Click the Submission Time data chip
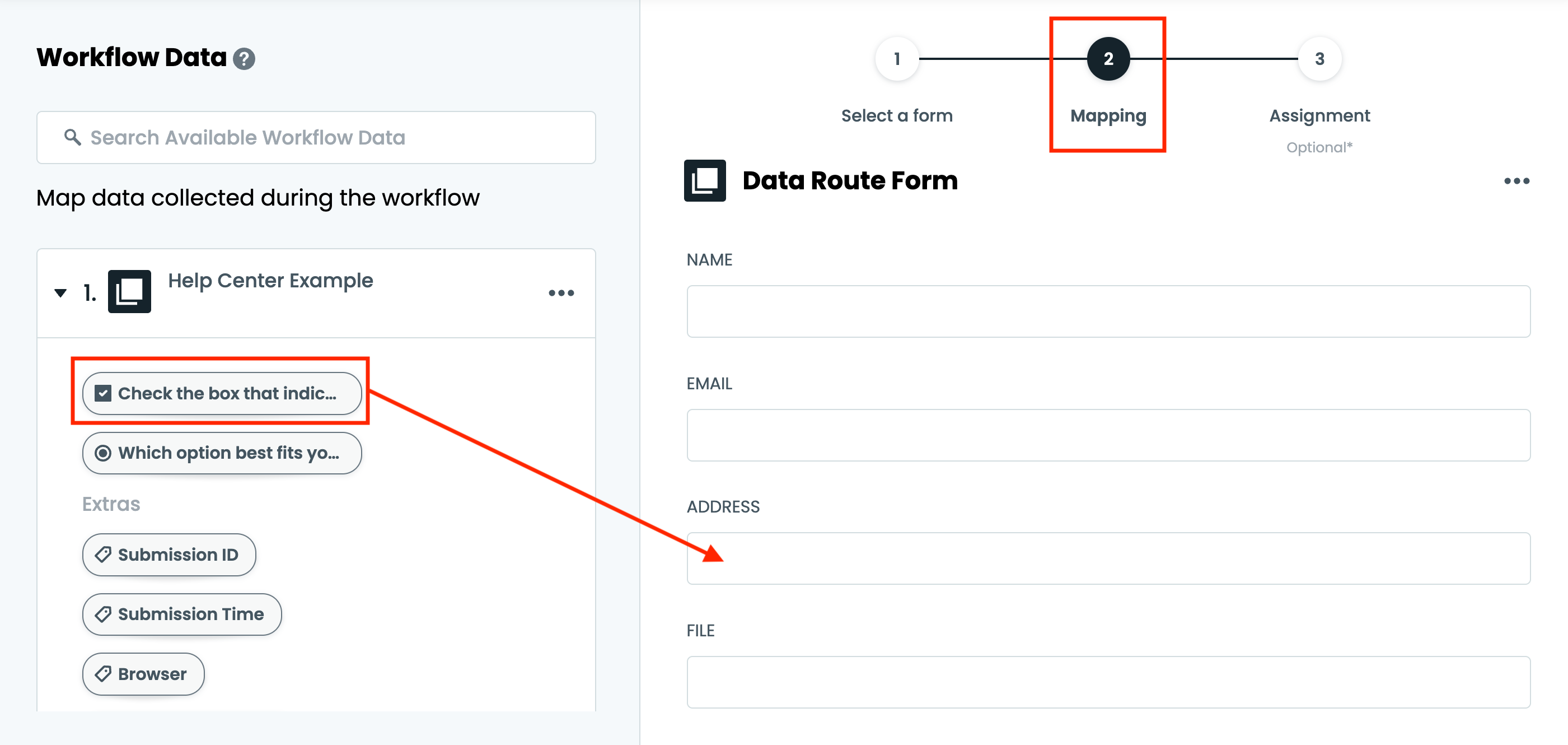 [x=182, y=614]
